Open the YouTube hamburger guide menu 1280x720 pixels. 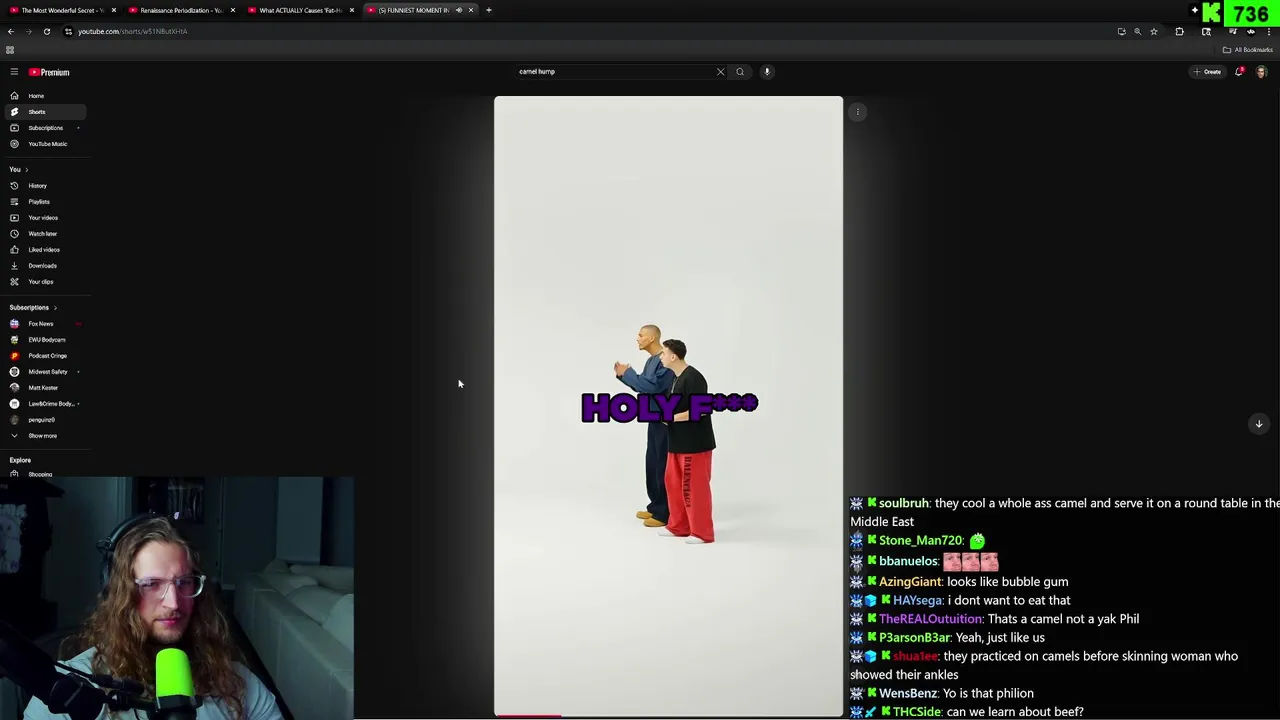click(14, 72)
